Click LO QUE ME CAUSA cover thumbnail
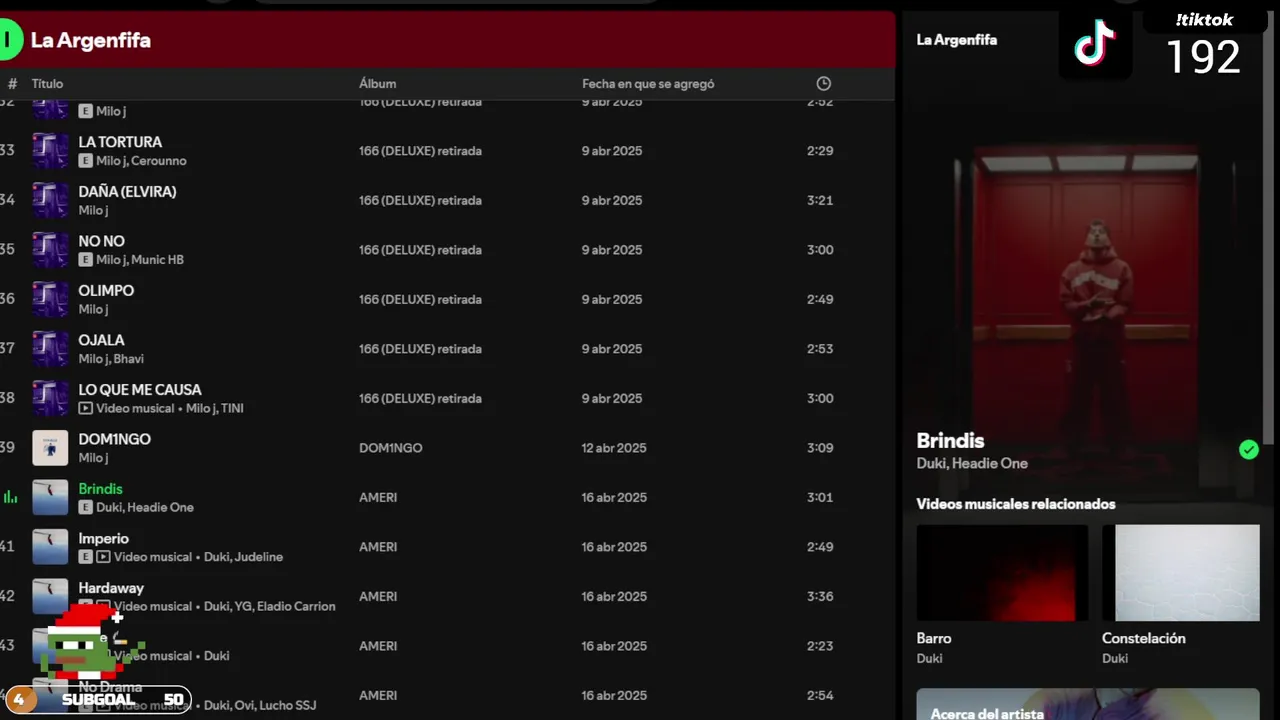Viewport: 1280px width, 720px height. 50,398
